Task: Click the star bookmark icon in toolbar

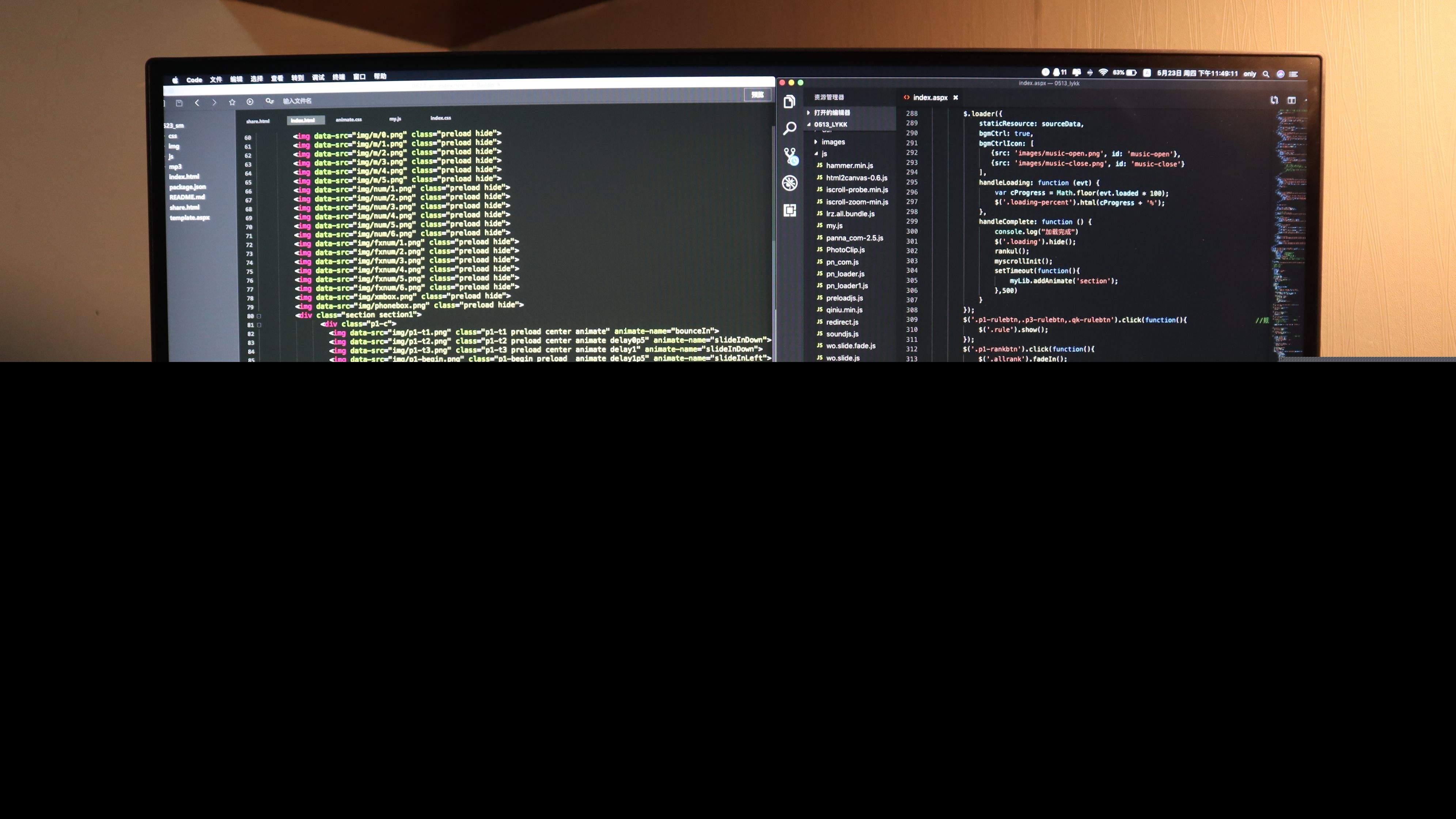Action: click(x=232, y=102)
